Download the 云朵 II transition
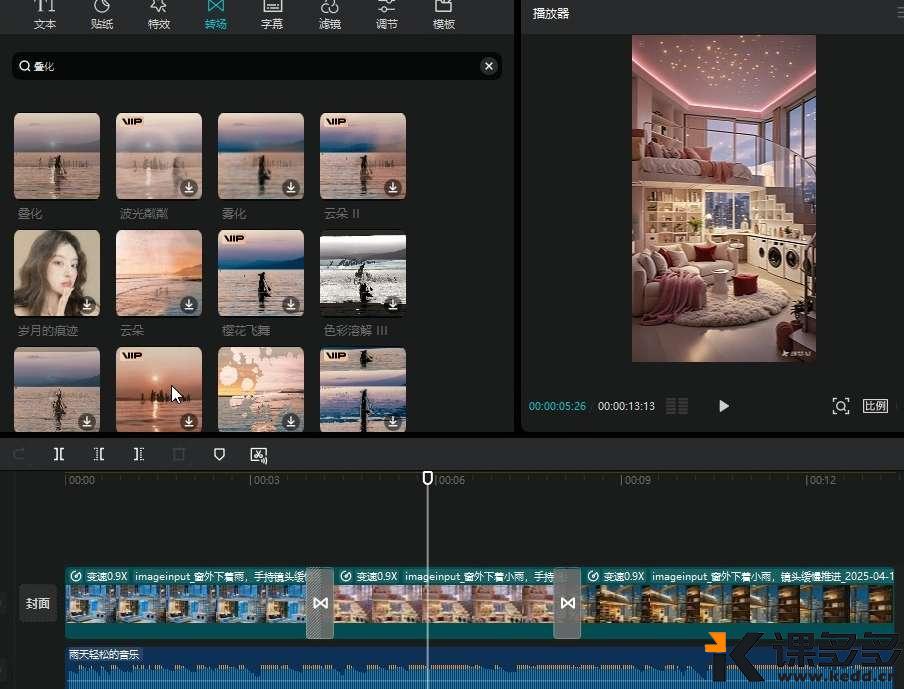Image resolution: width=904 pixels, height=689 pixels. (393, 187)
